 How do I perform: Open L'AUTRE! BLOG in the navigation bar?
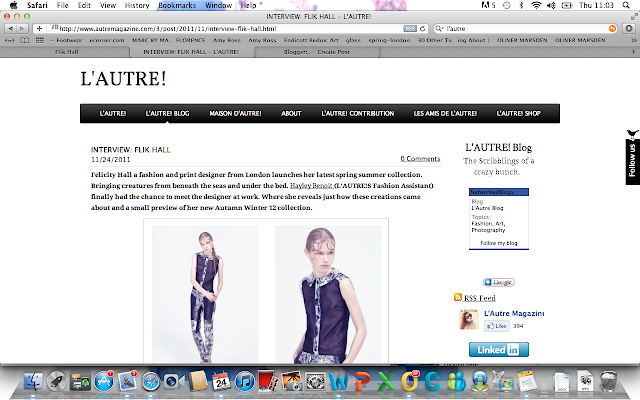[167, 113]
